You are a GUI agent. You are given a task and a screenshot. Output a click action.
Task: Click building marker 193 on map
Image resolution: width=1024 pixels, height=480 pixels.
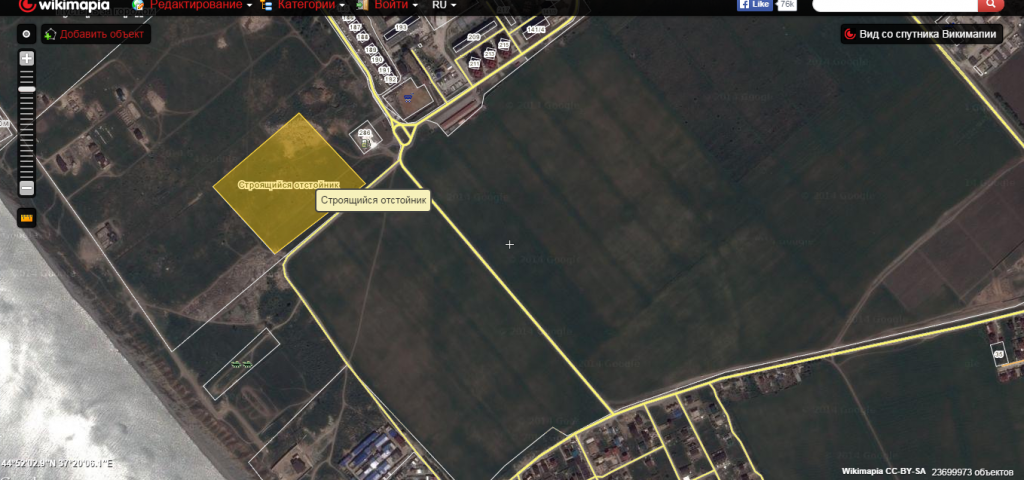click(401, 28)
